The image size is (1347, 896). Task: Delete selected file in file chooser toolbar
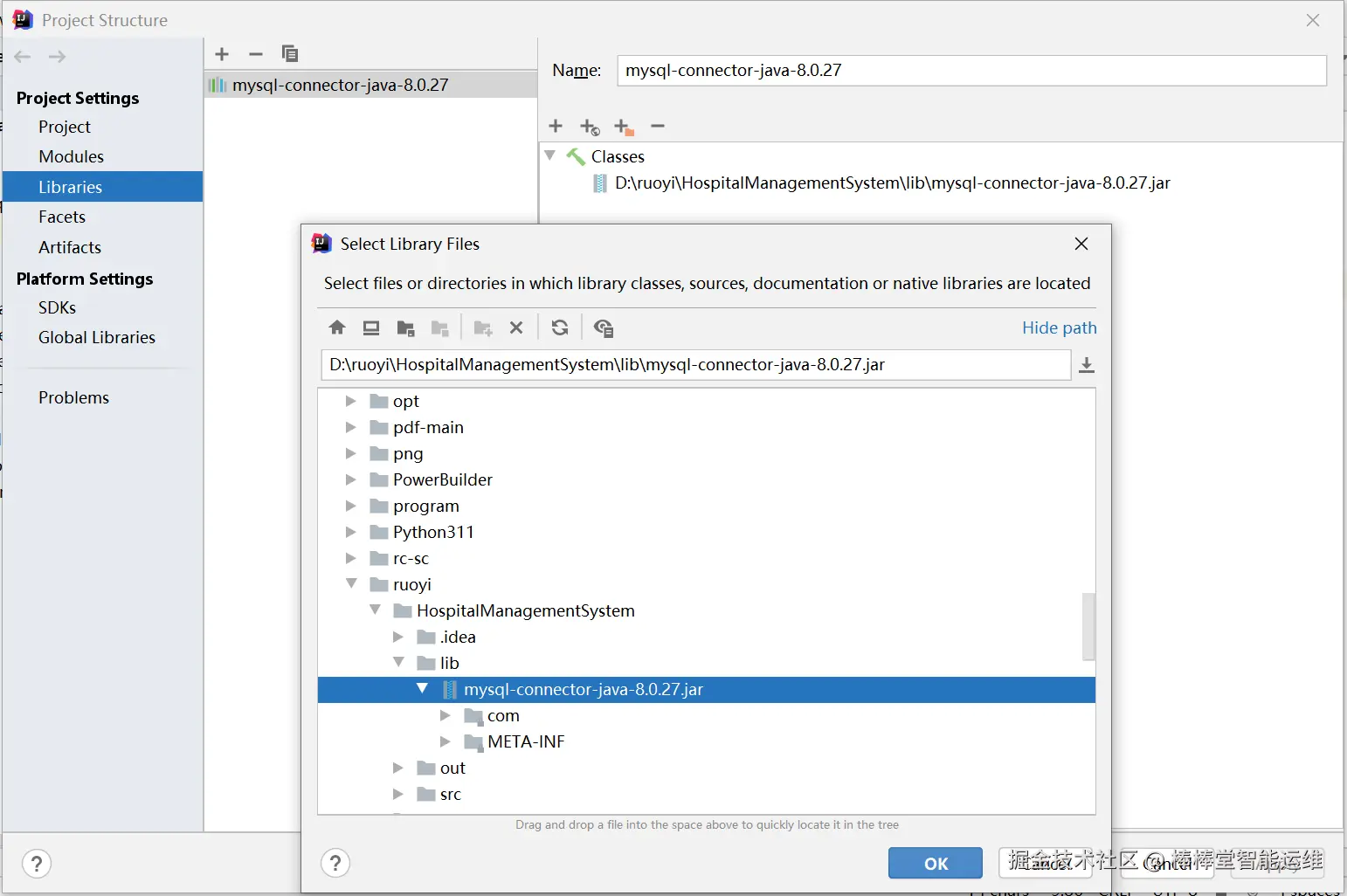516,327
